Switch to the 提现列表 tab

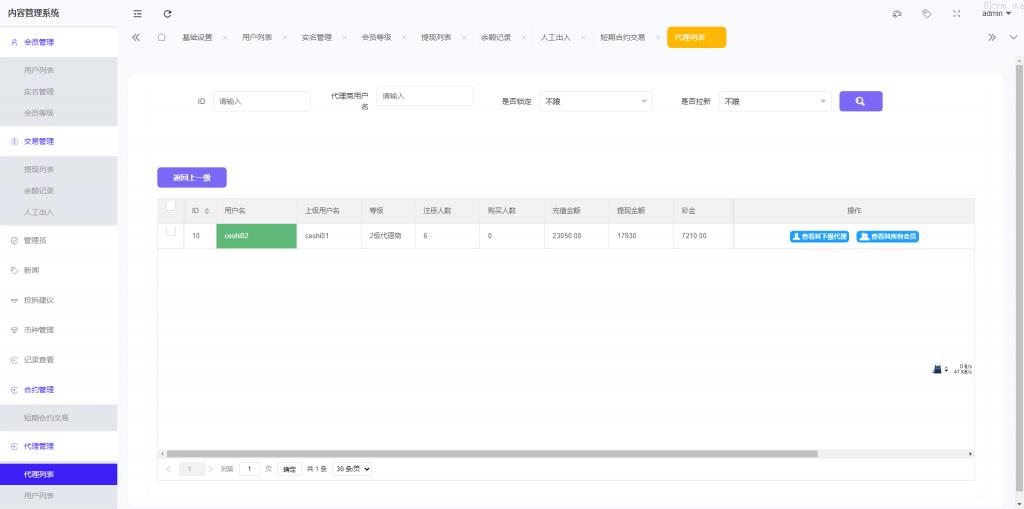coord(436,37)
